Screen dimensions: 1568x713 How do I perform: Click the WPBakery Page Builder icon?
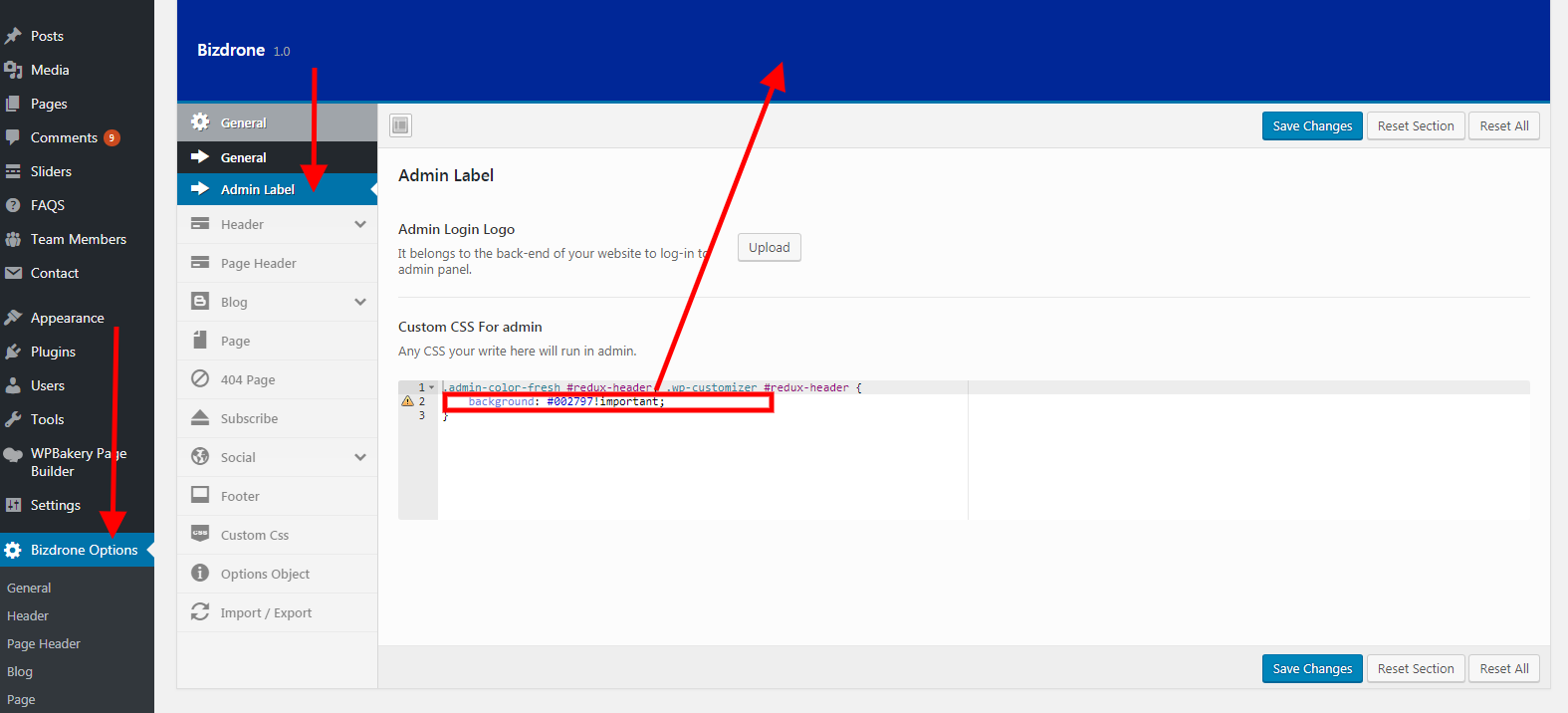(13, 454)
